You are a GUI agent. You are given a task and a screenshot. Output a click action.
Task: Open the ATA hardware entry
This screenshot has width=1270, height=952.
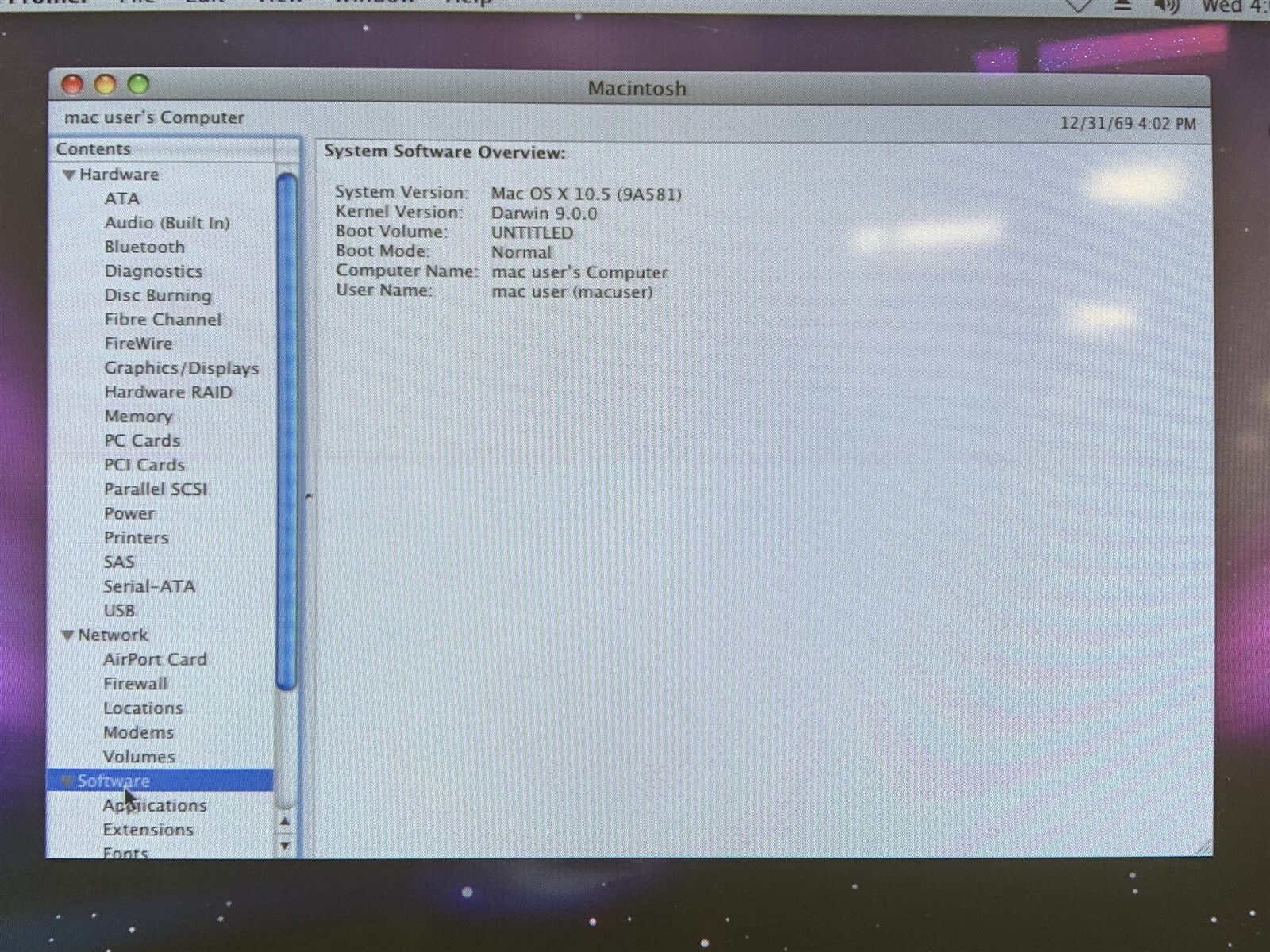point(121,198)
